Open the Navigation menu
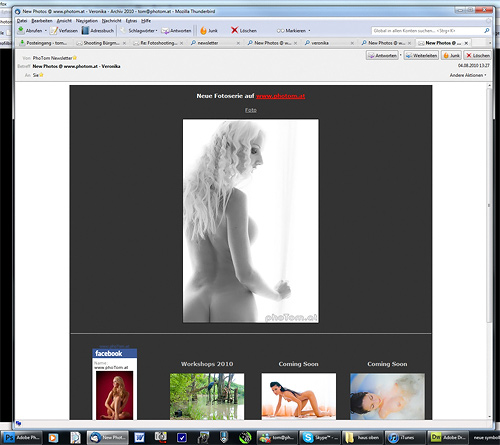This screenshot has width=500, height=445. click(x=87, y=21)
